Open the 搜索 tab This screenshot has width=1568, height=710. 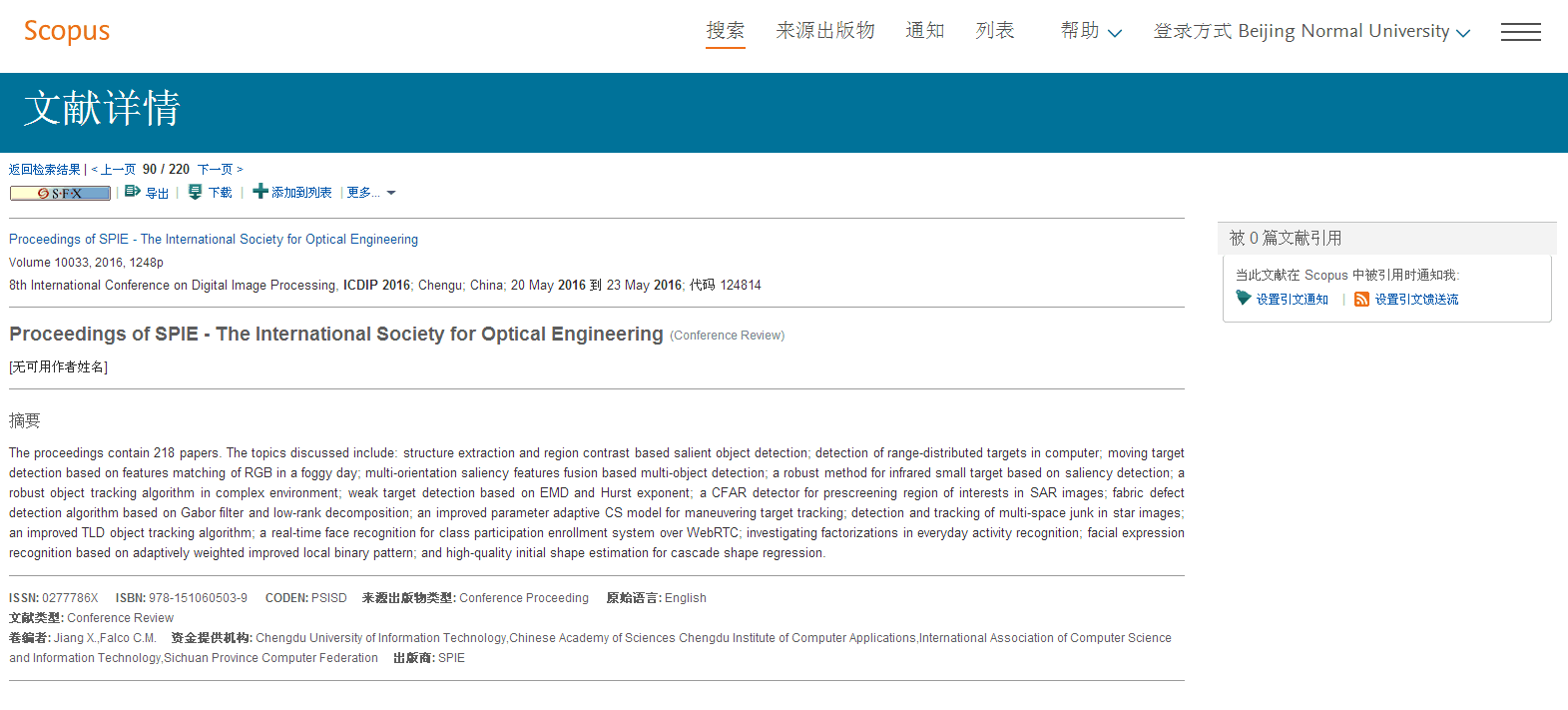[x=726, y=31]
